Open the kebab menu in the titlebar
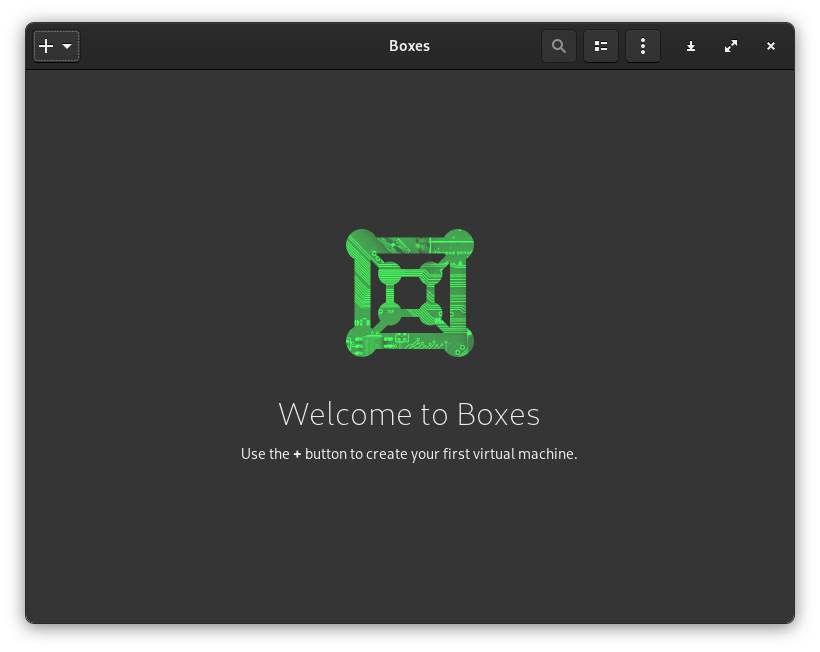820x652 pixels. 643,46
